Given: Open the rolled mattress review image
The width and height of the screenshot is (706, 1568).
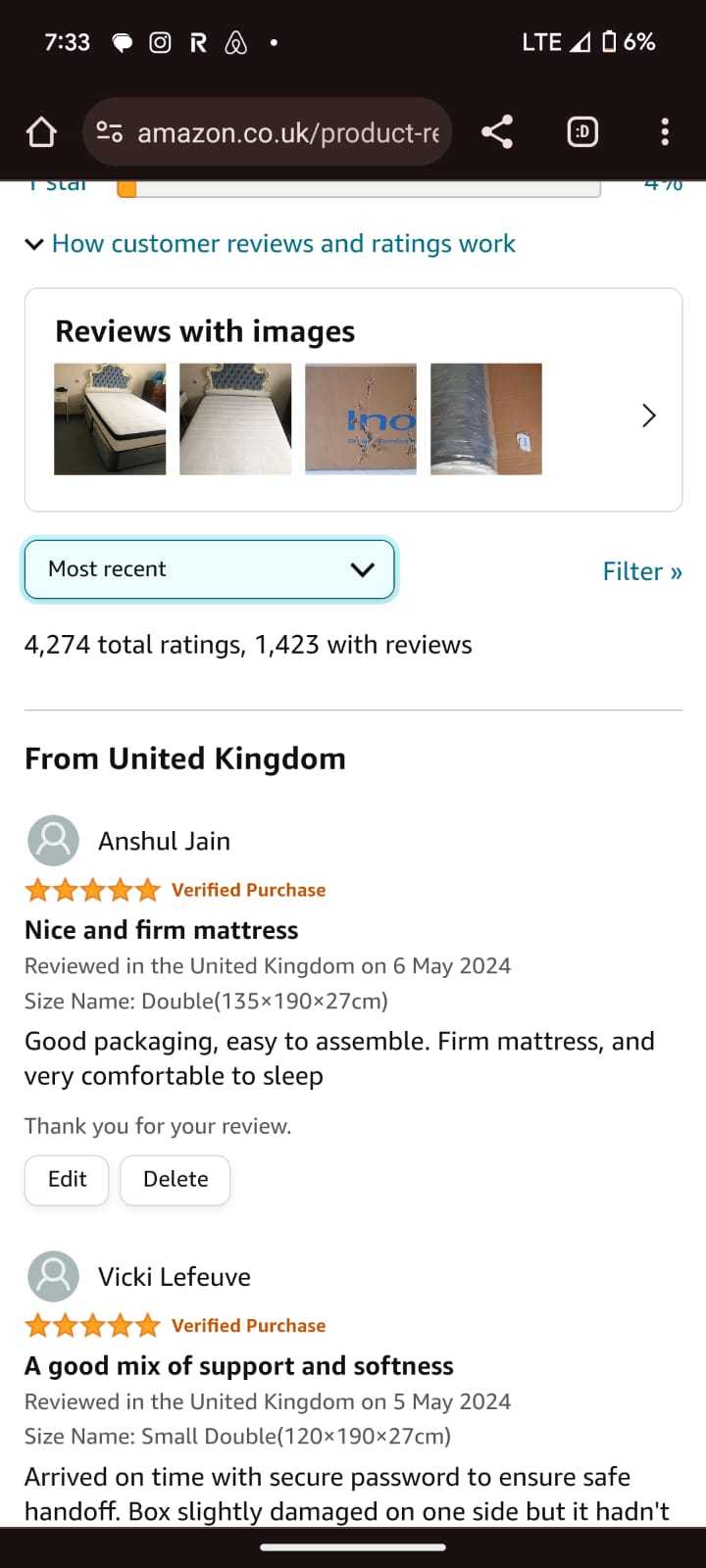Looking at the screenshot, I should pyautogui.click(x=486, y=419).
